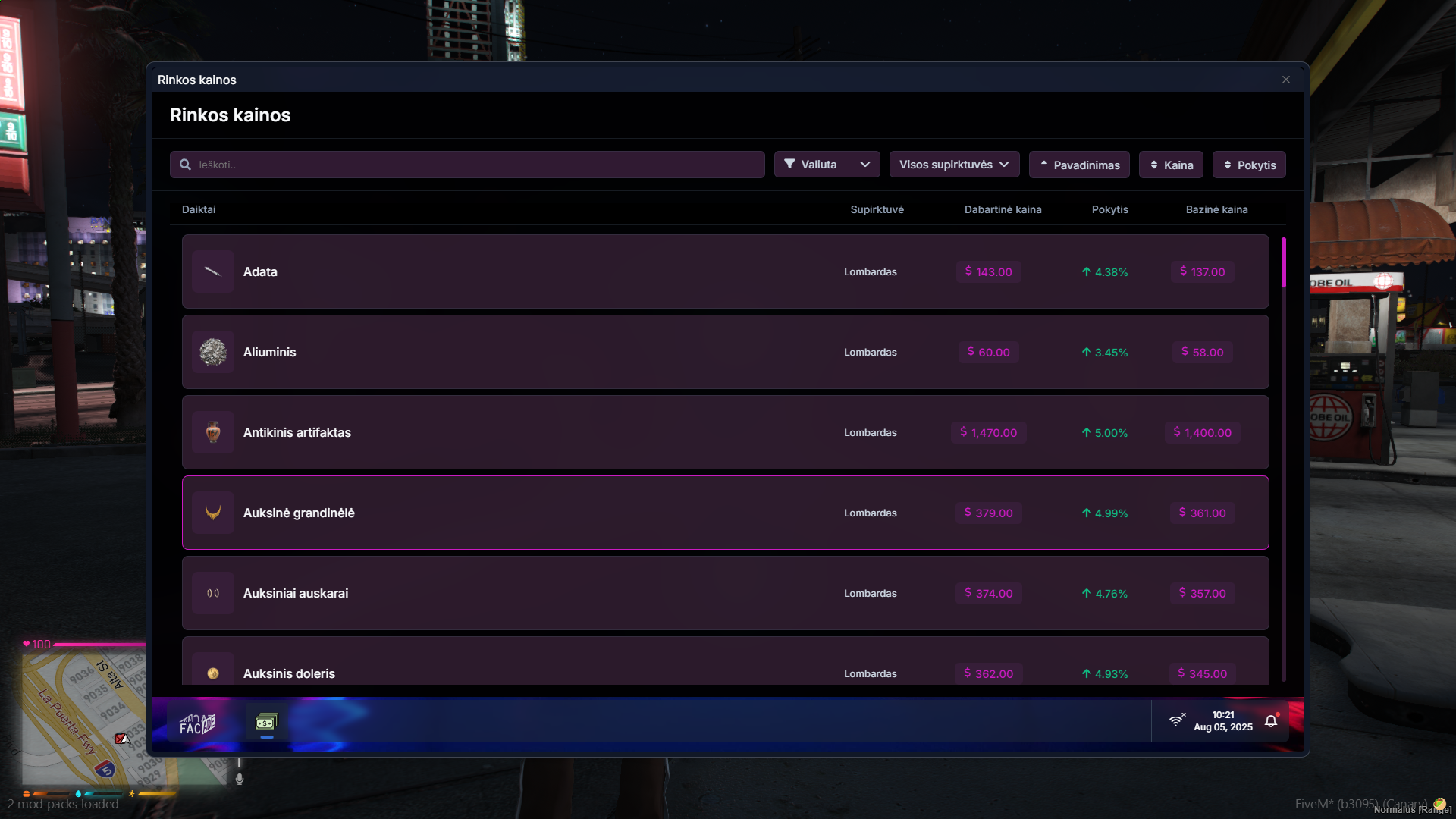This screenshot has width=1456, height=819.
Task: Click the Adata needle item icon
Action: (x=213, y=271)
